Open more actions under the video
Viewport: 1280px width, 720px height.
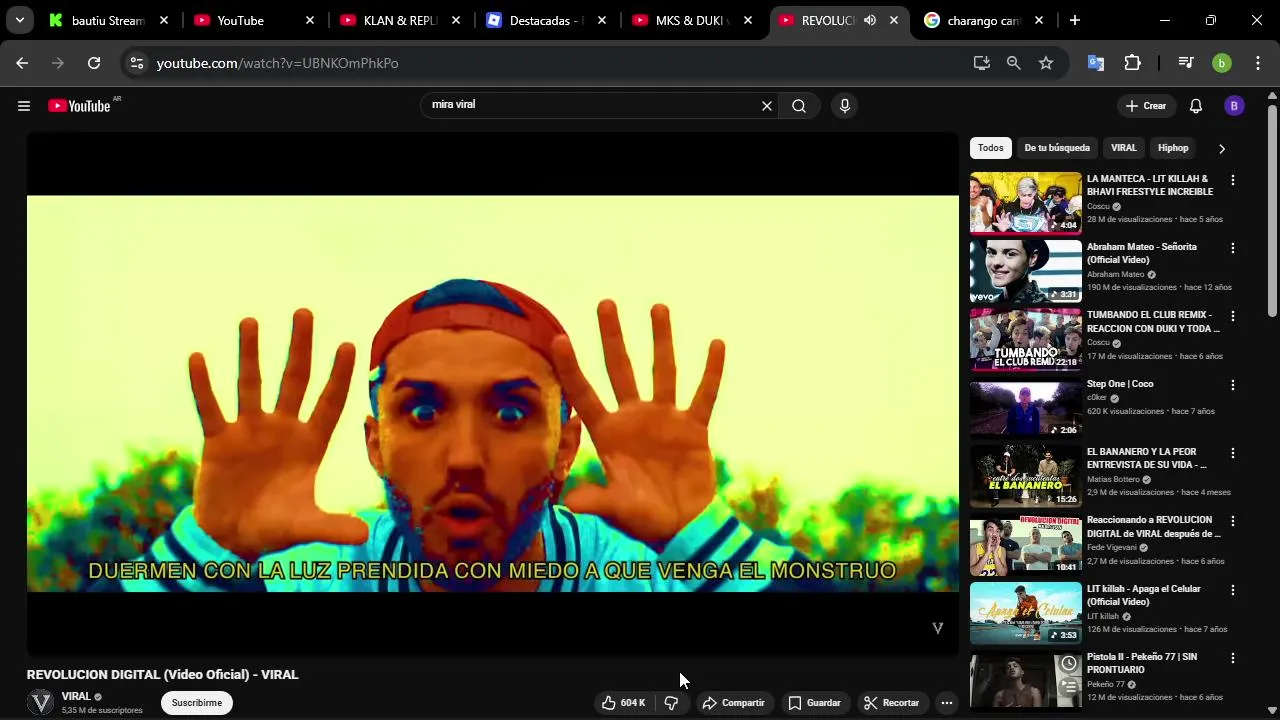click(x=946, y=703)
